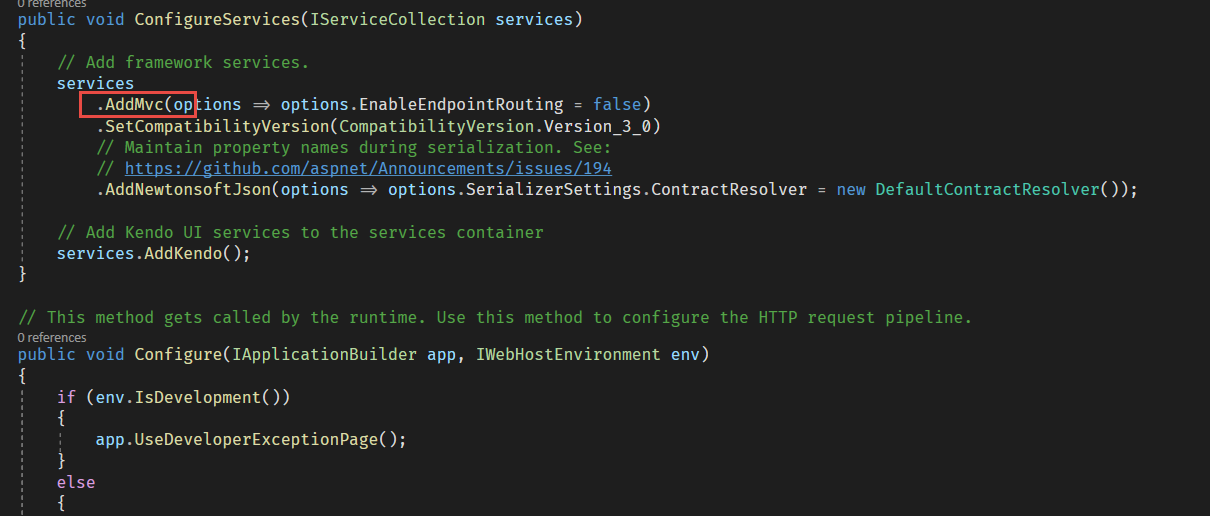The image size is (1210, 516).
Task: Click the "Add Kendo UI services" comment line
Action: (x=300, y=232)
